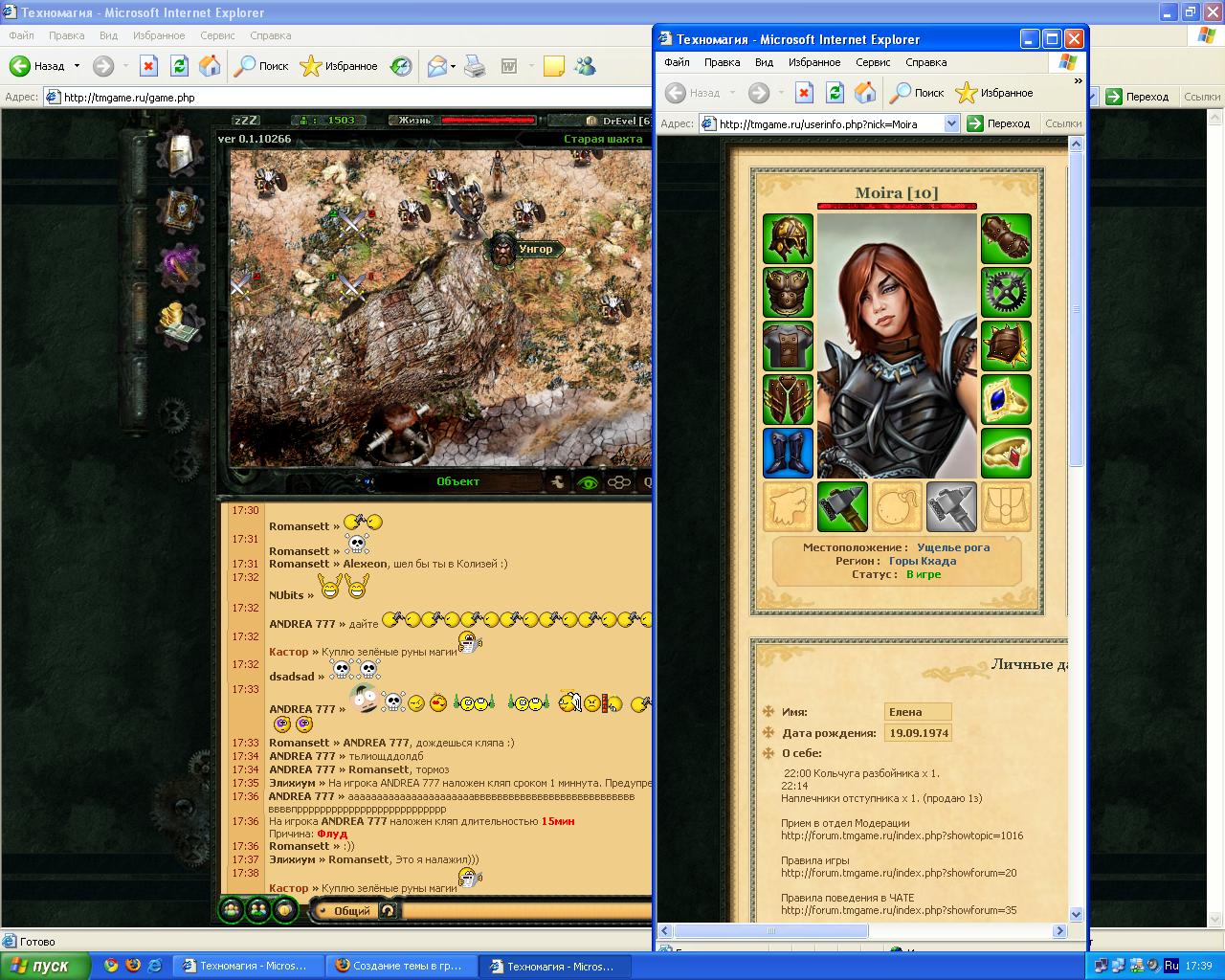1225x980 pixels.
Task: Click the userinfo.php address field
Action: [x=829, y=123]
